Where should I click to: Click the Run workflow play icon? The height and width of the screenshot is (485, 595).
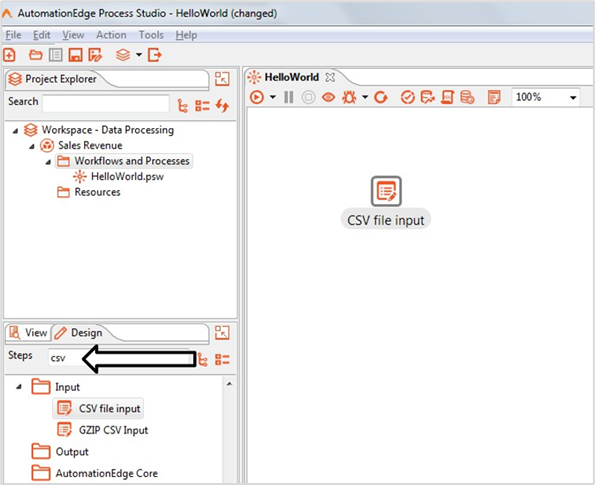pos(257,97)
